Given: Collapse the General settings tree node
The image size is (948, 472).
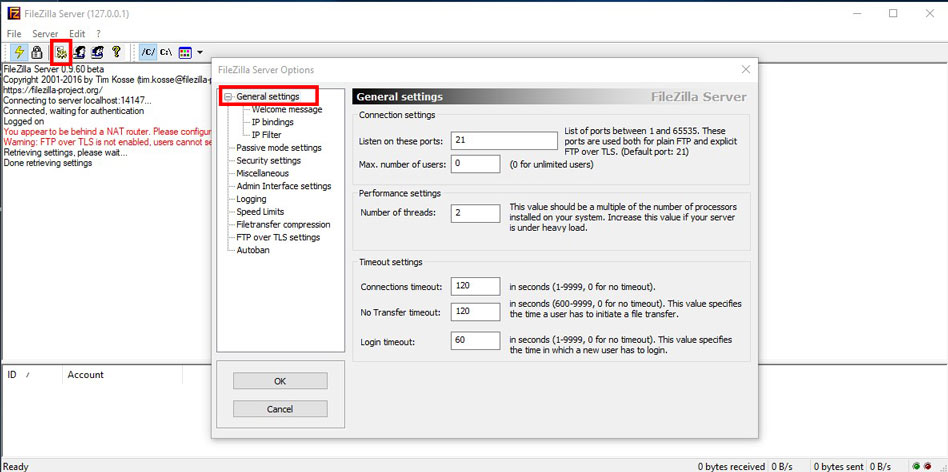Looking at the screenshot, I should (x=228, y=97).
